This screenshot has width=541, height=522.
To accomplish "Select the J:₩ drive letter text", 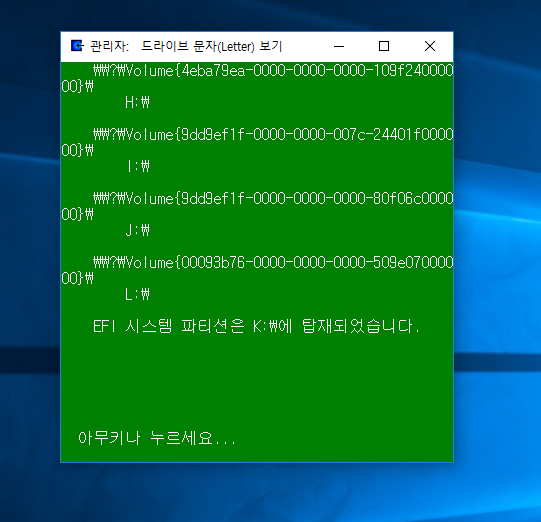I will pyautogui.click(x=137, y=230).
